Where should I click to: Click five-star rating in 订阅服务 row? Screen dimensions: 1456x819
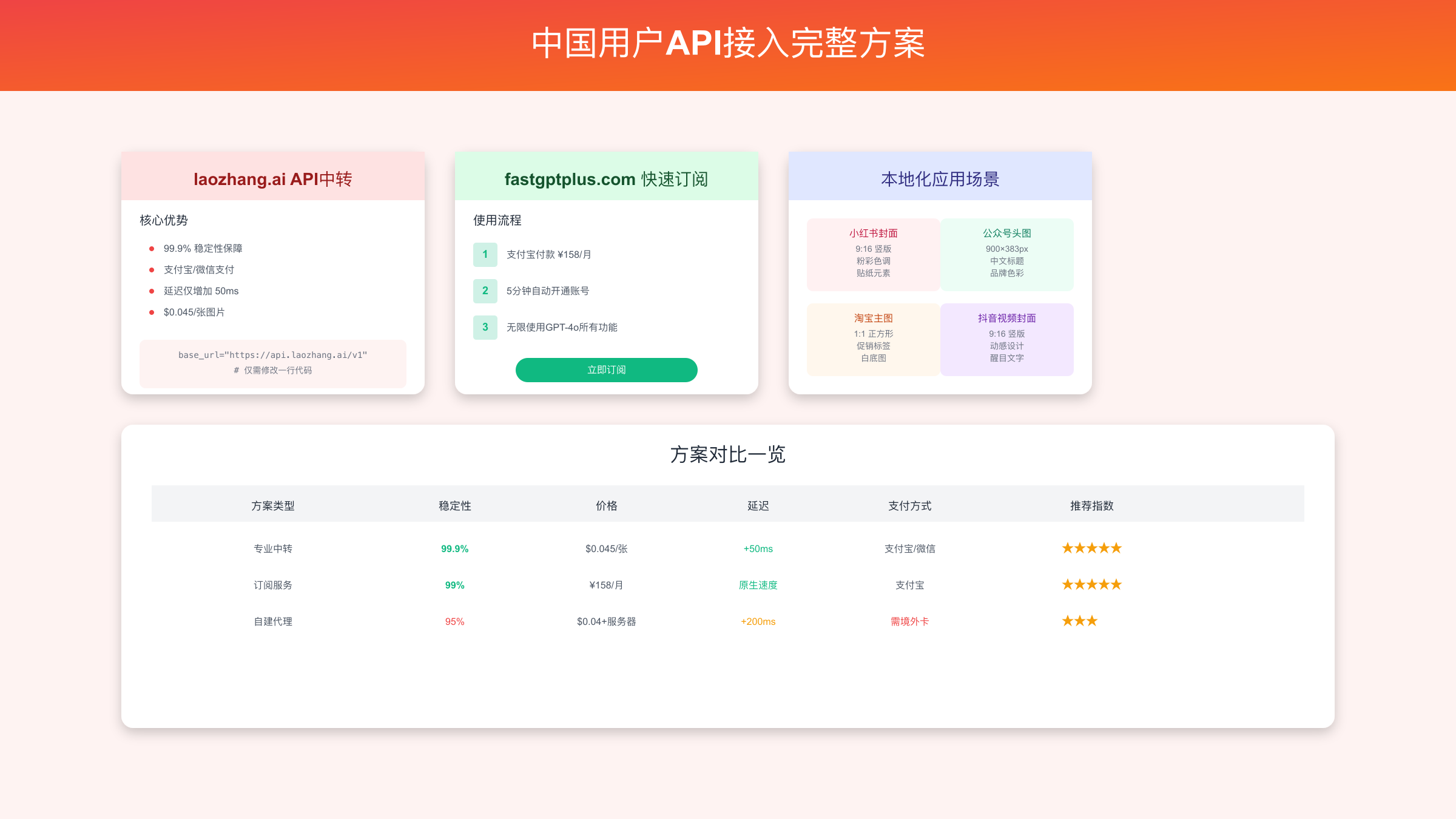[1092, 585]
